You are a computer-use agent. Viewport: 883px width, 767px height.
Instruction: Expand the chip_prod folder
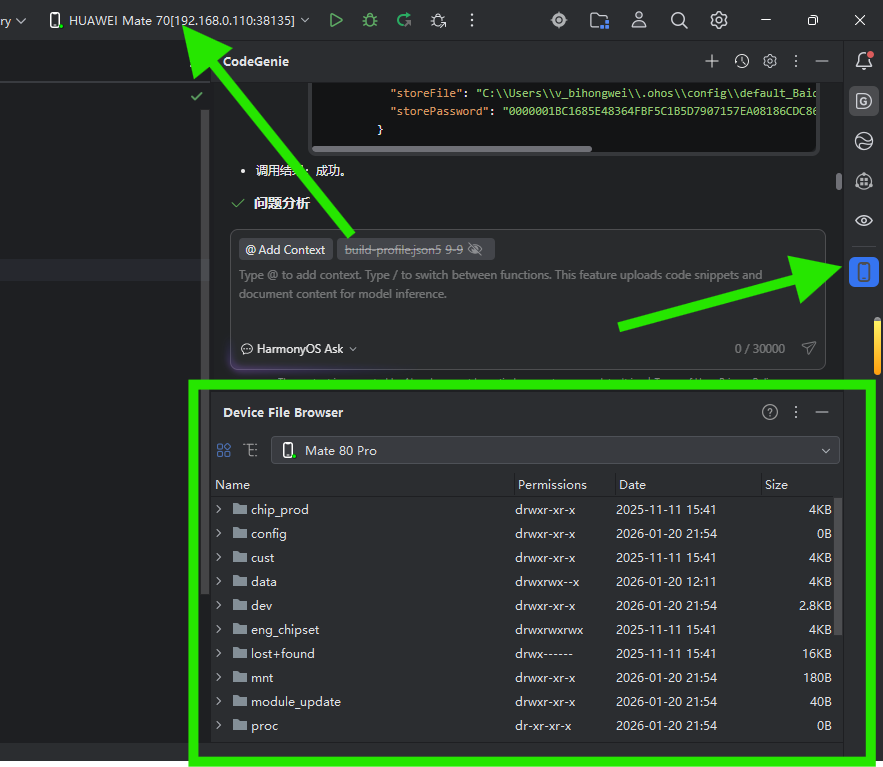coord(219,509)
